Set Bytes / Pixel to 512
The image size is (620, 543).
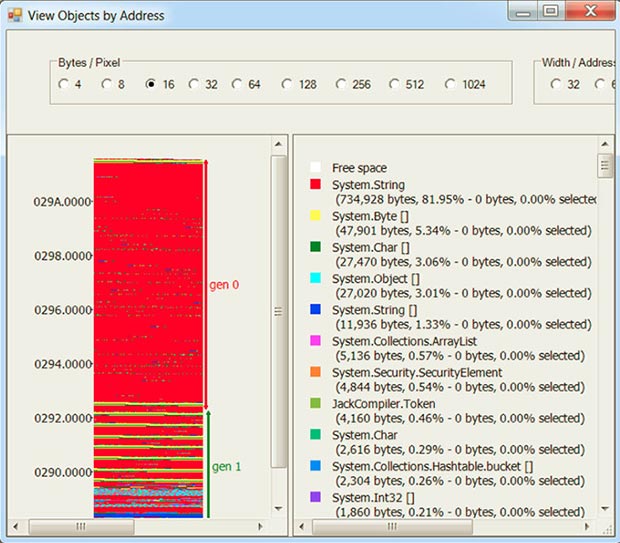pos(394,84)
